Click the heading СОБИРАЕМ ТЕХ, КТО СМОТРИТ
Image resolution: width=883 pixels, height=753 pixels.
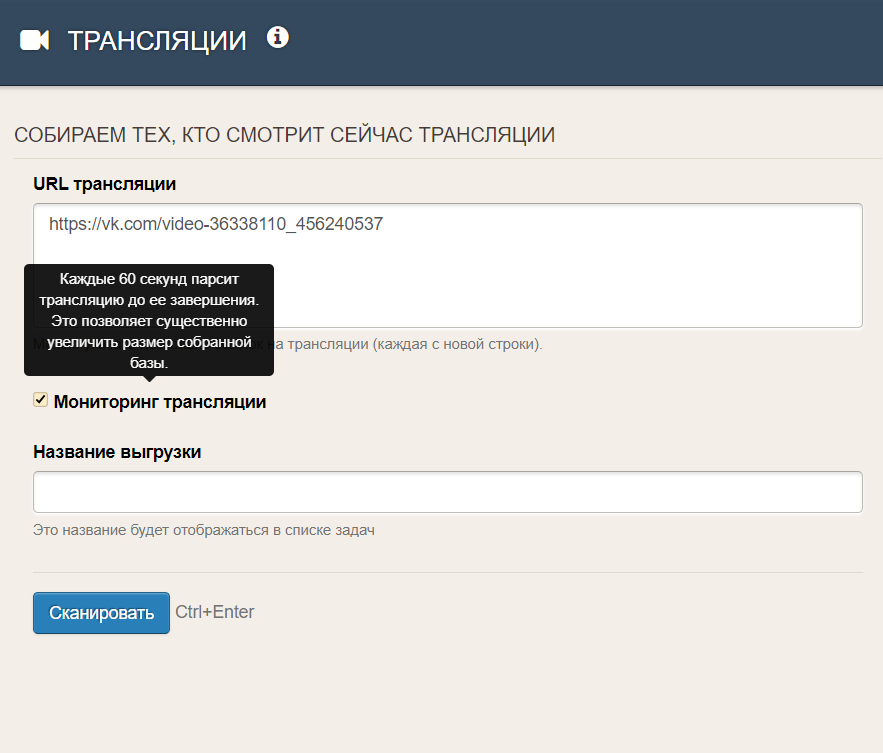click(x=285, y=134)
